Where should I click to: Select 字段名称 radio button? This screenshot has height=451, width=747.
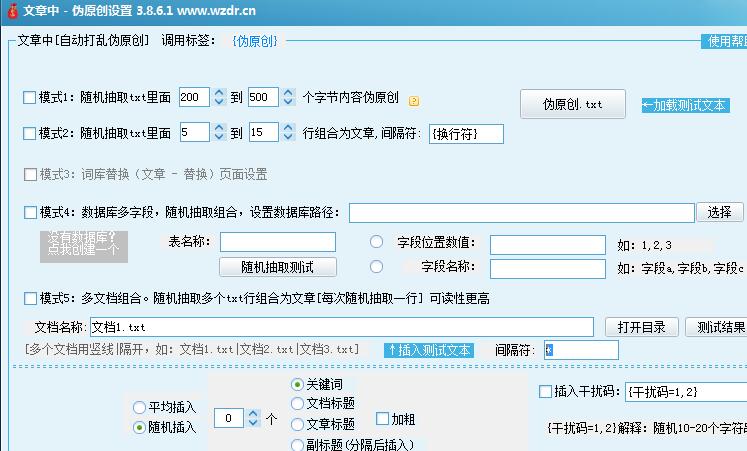376,267
